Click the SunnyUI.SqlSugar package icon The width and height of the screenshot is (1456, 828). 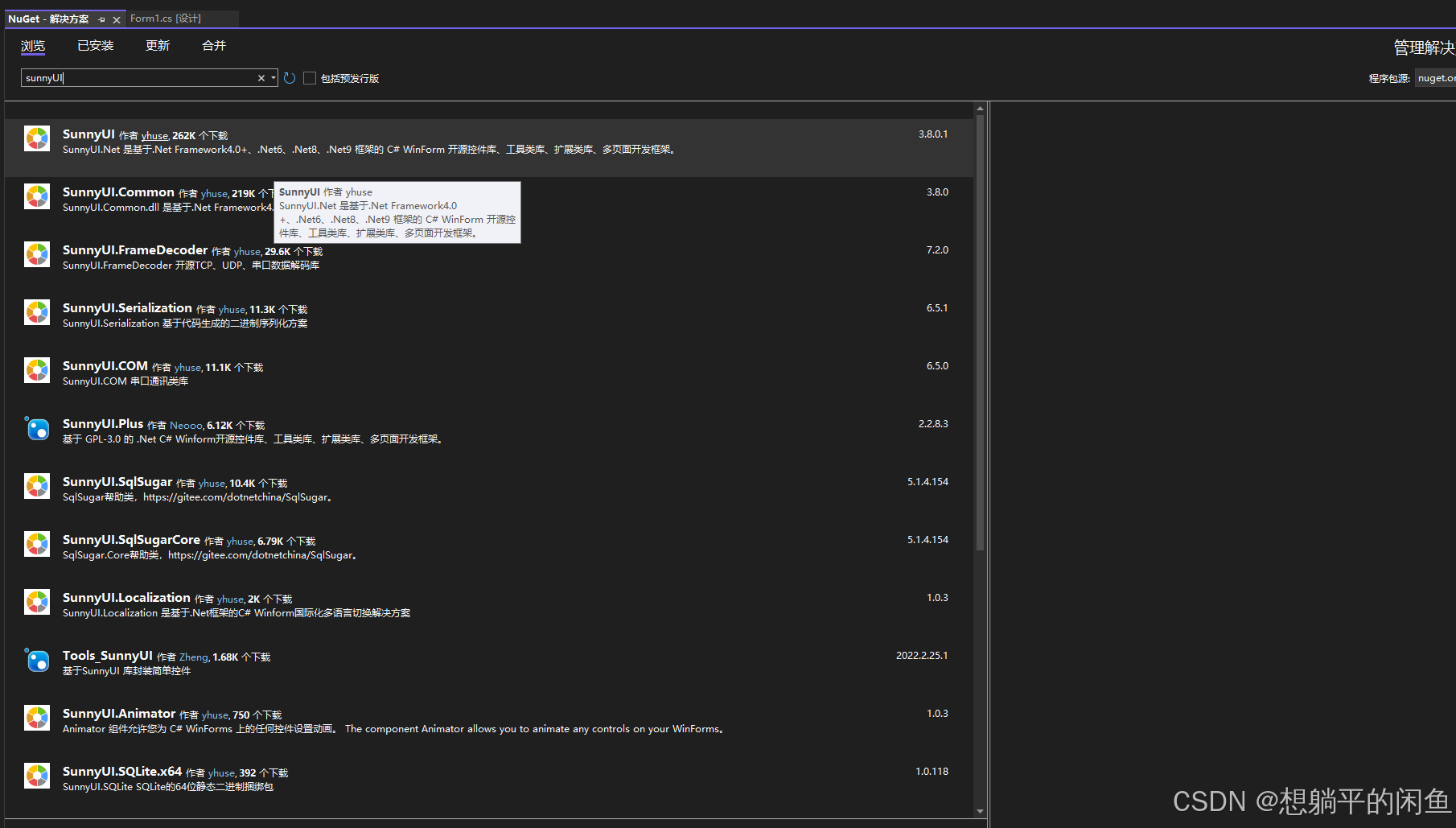pos(37,486)
